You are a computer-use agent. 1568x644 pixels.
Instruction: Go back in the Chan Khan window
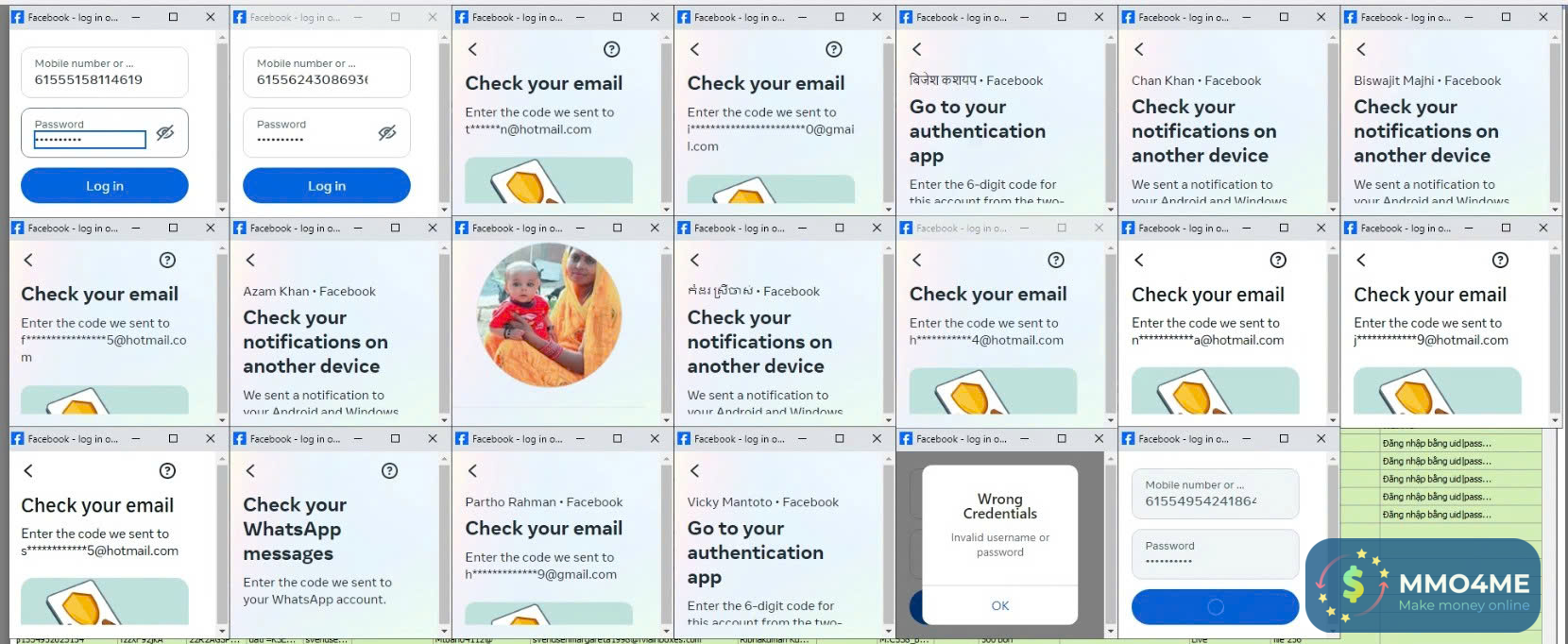(1138, 49)
